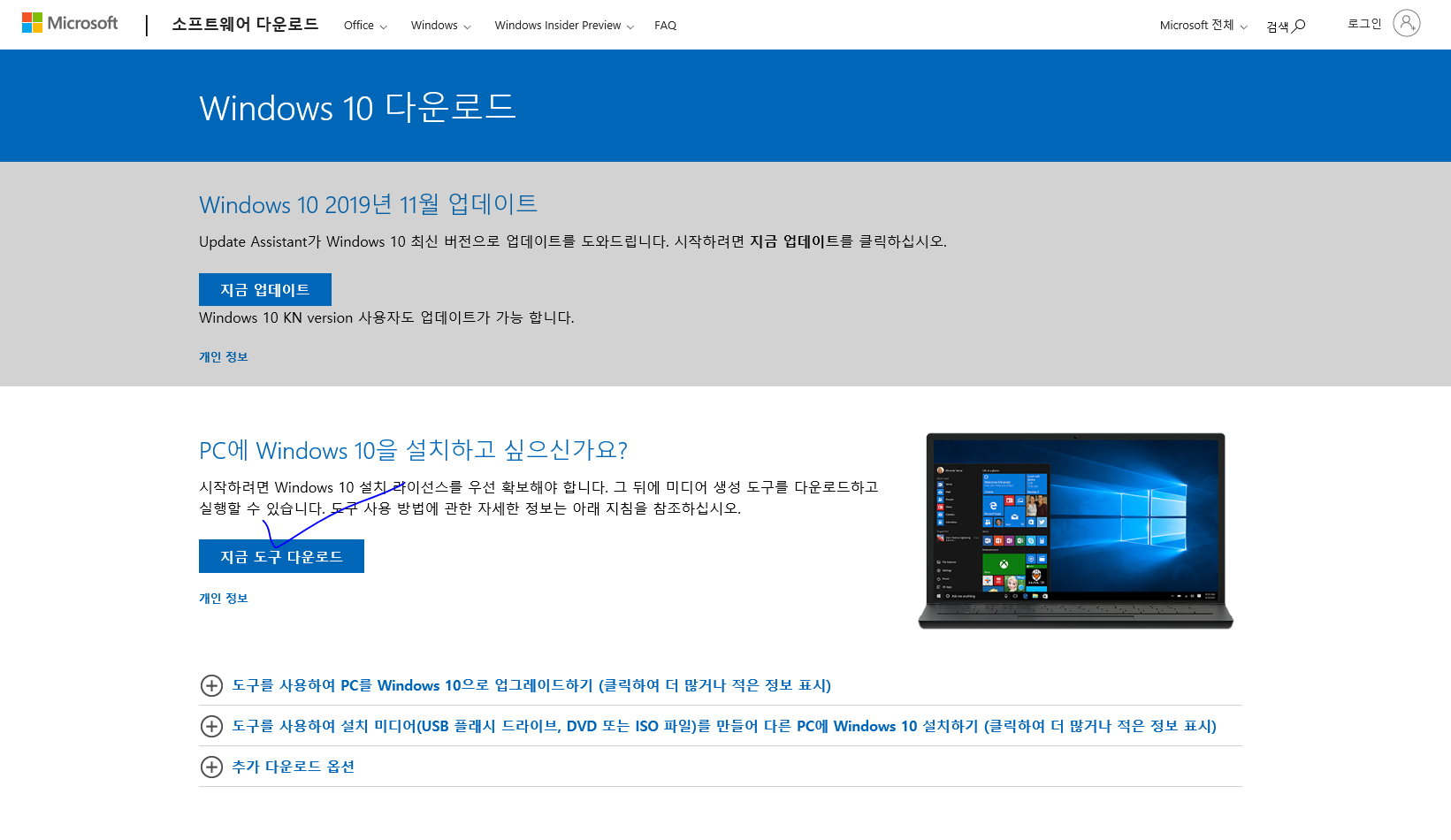Click the Windows 10 다운로드 page title

pos(357,108)
